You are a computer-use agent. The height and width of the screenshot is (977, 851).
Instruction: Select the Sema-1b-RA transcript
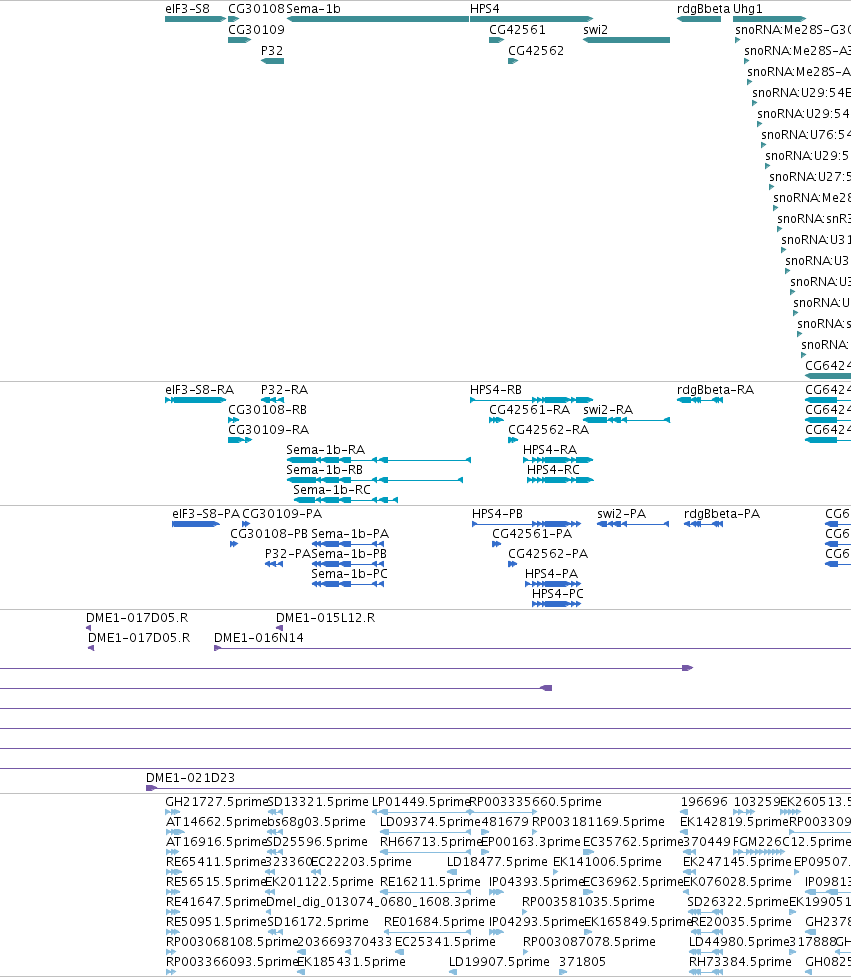click(x=378, y=460)
